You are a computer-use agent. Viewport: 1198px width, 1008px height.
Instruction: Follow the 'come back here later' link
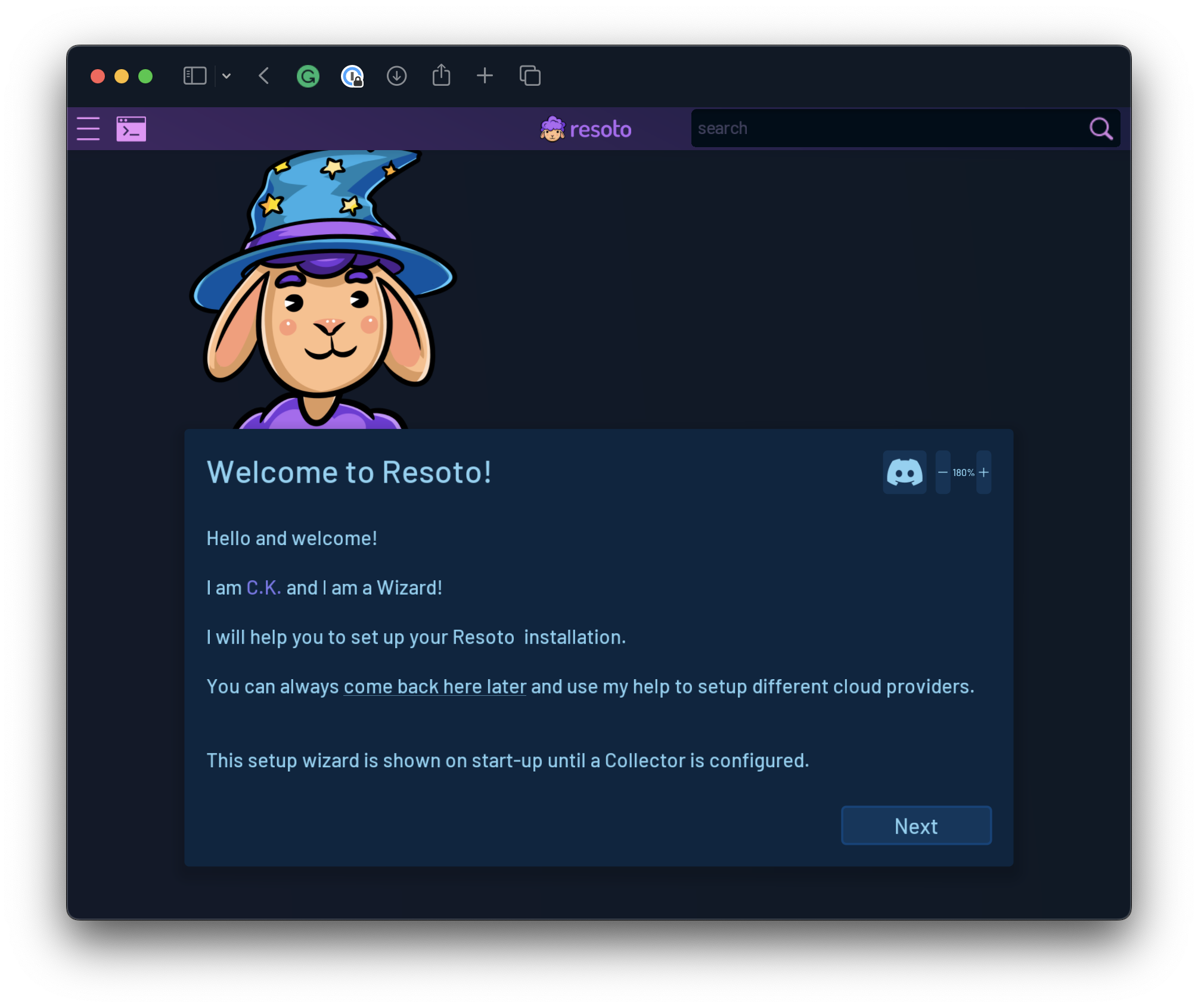point(435,687)
